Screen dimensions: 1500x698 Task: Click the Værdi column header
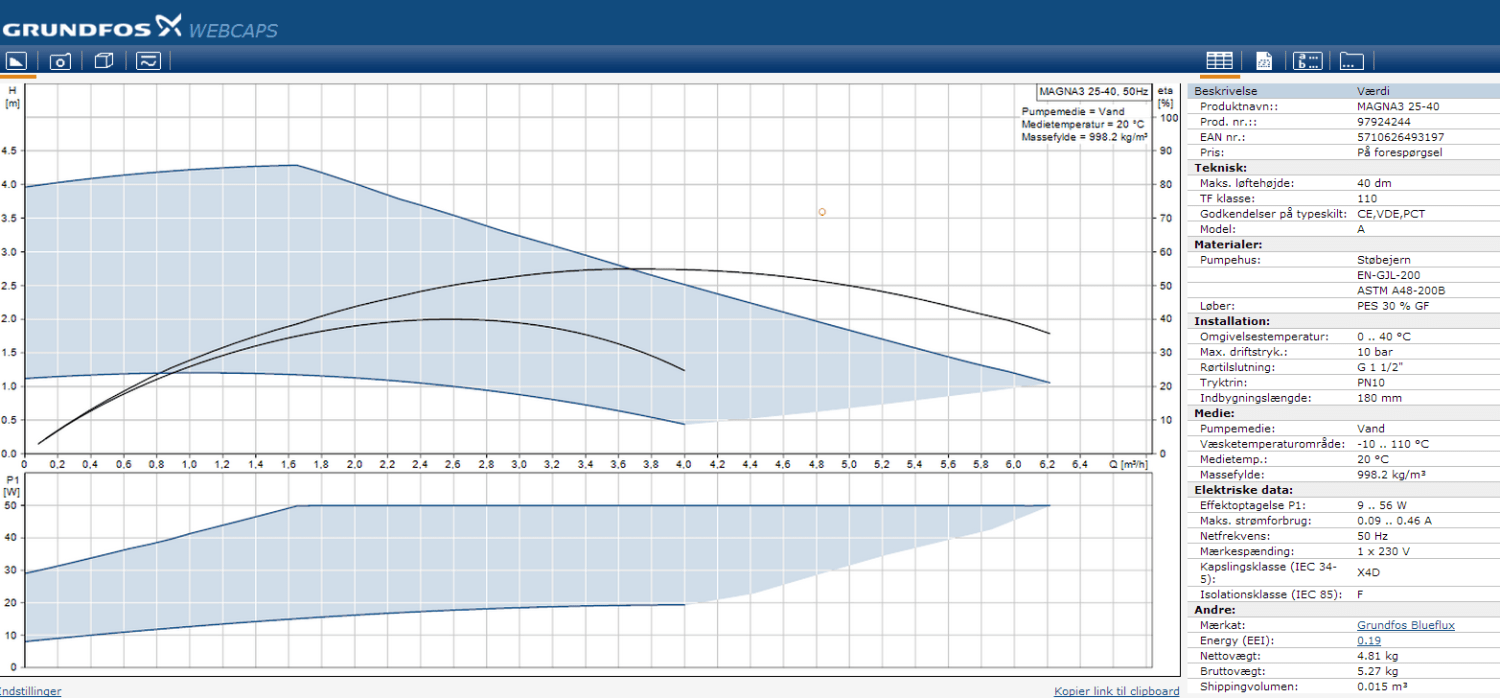coord(1372,91)
